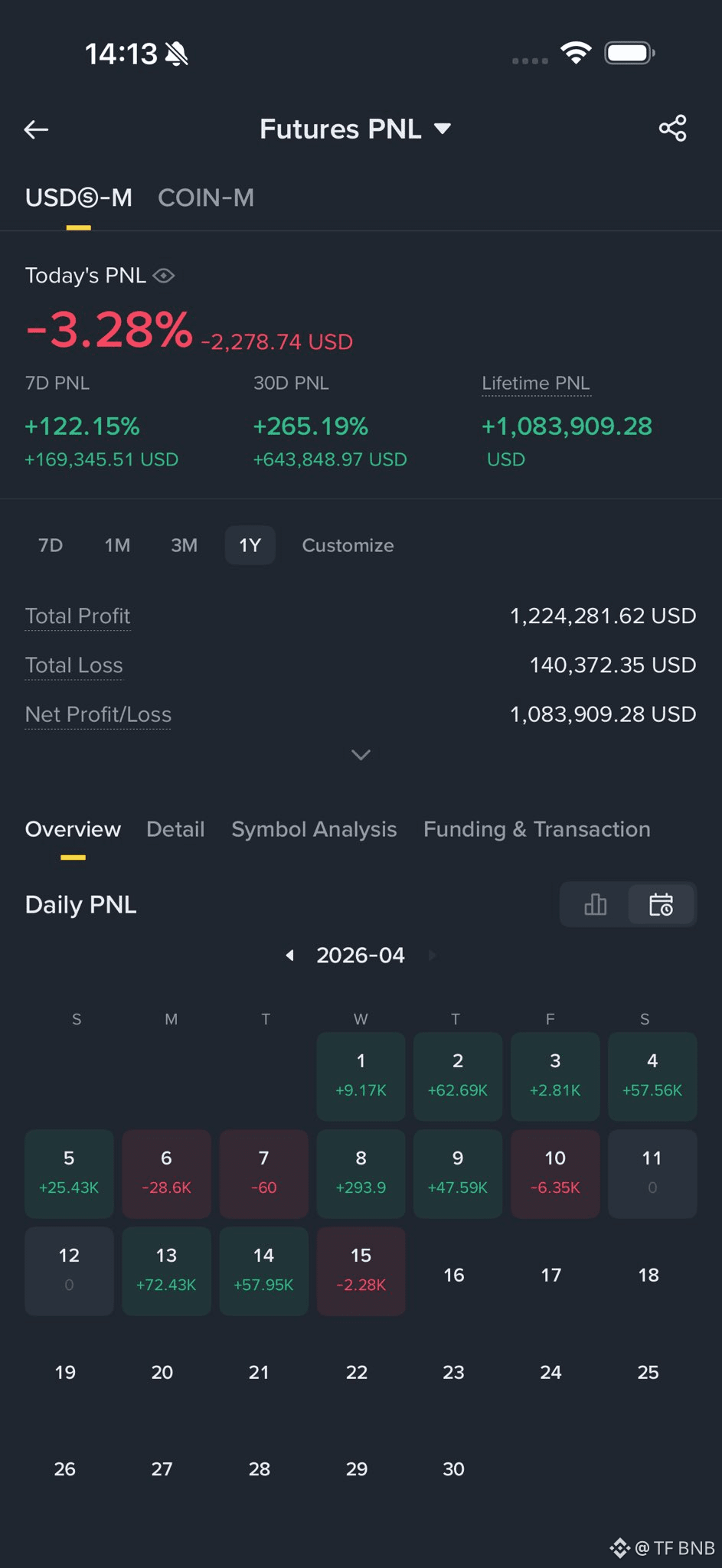
Task: Tap the Lifetime PNL label
Action: click(x=536, y=383)
